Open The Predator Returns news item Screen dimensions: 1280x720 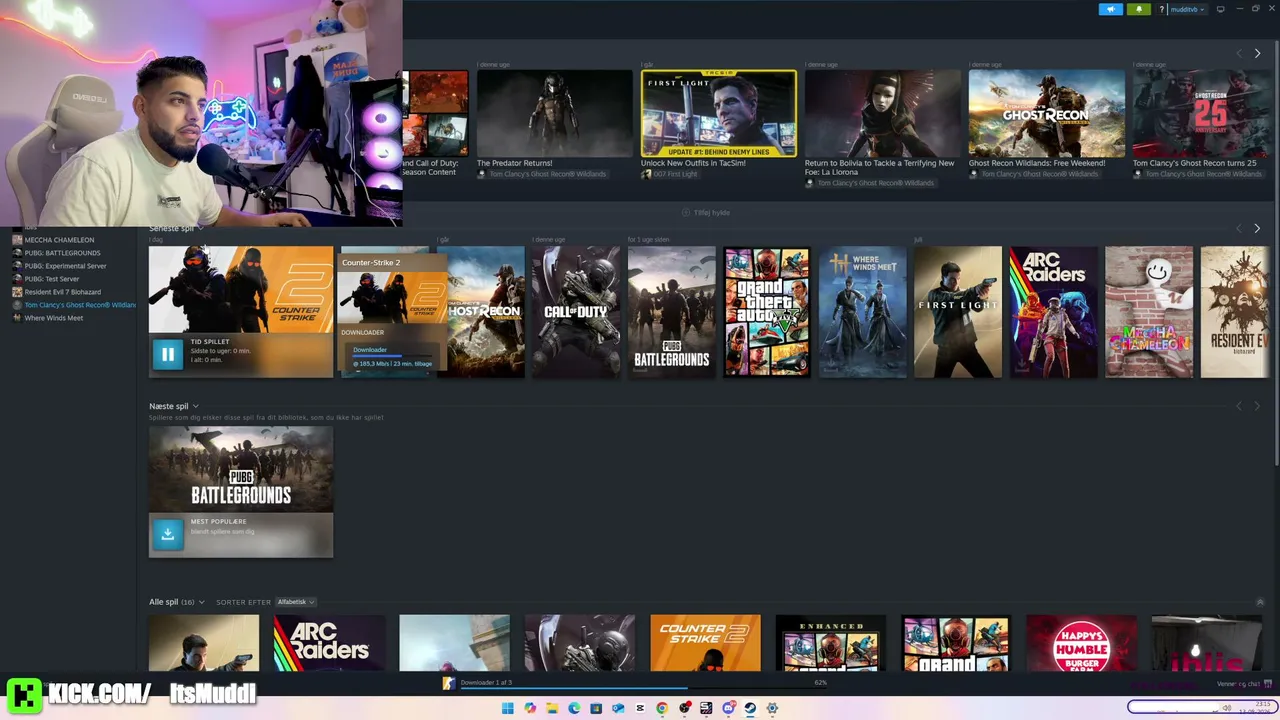pos(554,113)
